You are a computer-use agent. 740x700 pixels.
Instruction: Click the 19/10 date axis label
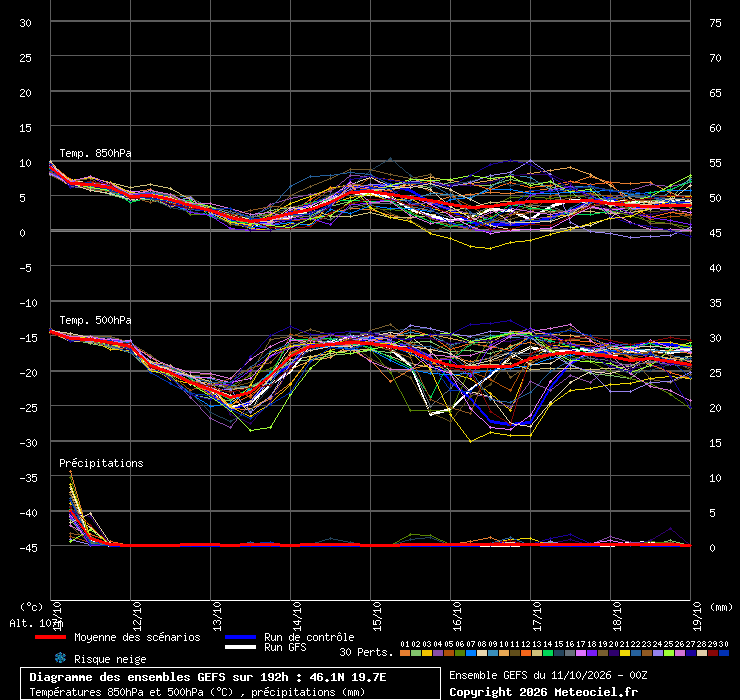point(697,616)
